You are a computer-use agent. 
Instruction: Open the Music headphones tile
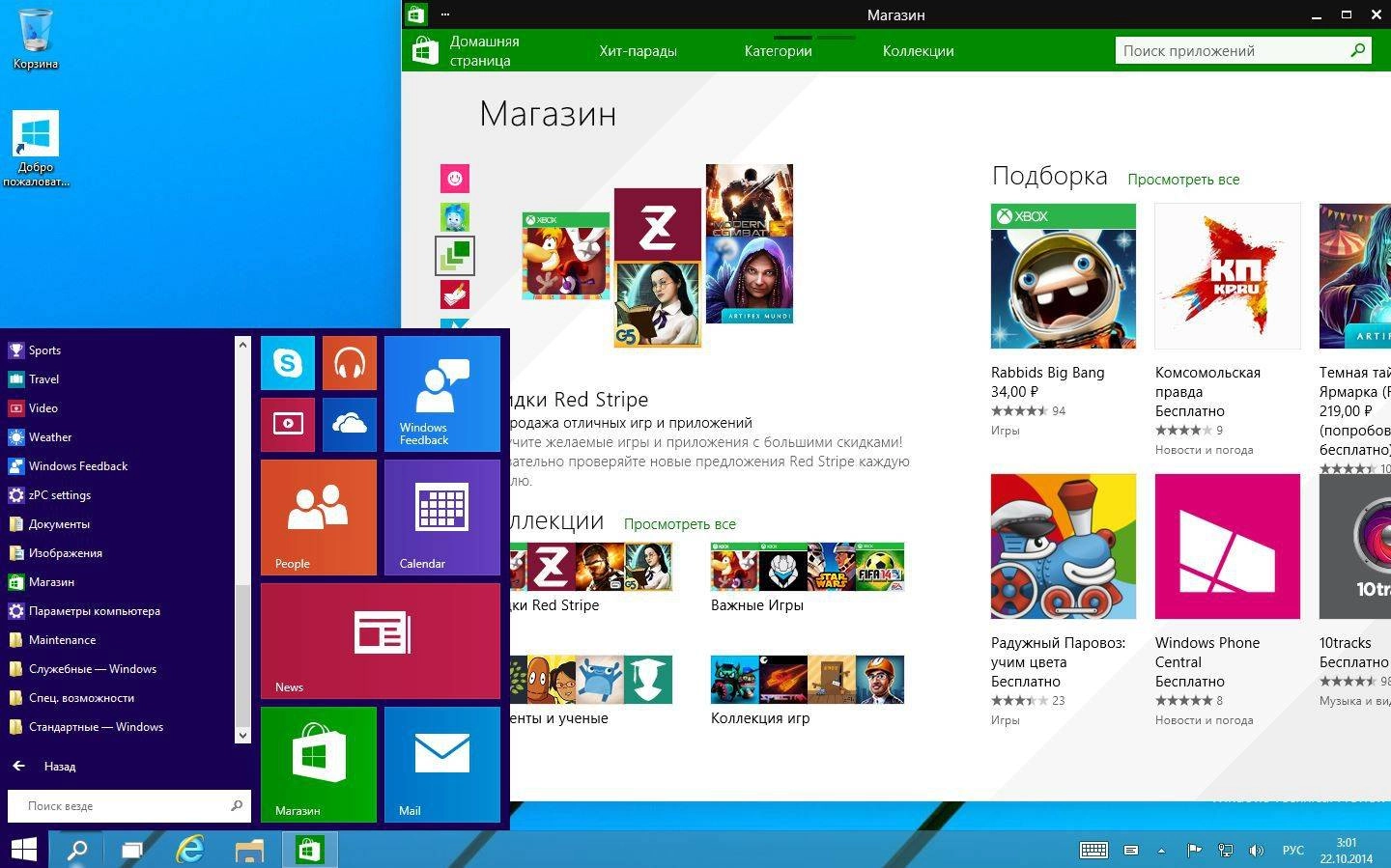point(349,363)
